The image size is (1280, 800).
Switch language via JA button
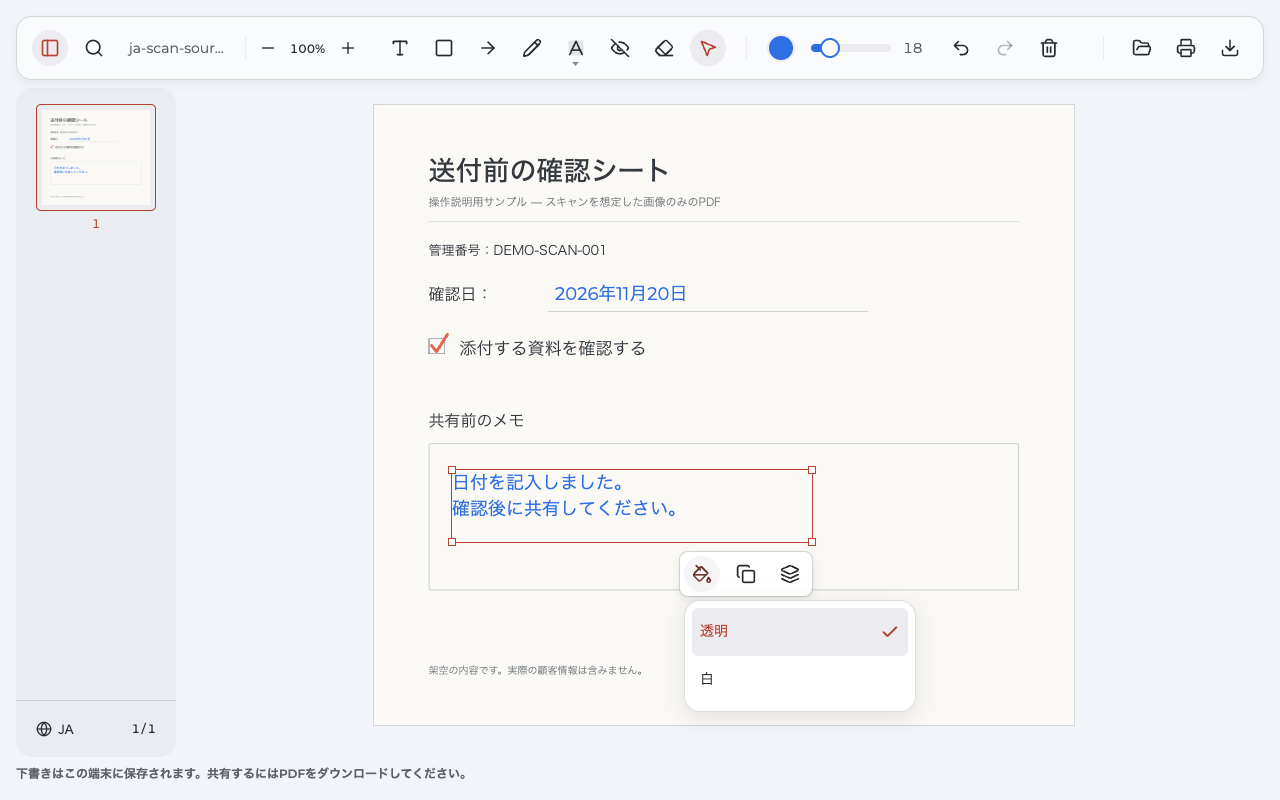point(55,729)
